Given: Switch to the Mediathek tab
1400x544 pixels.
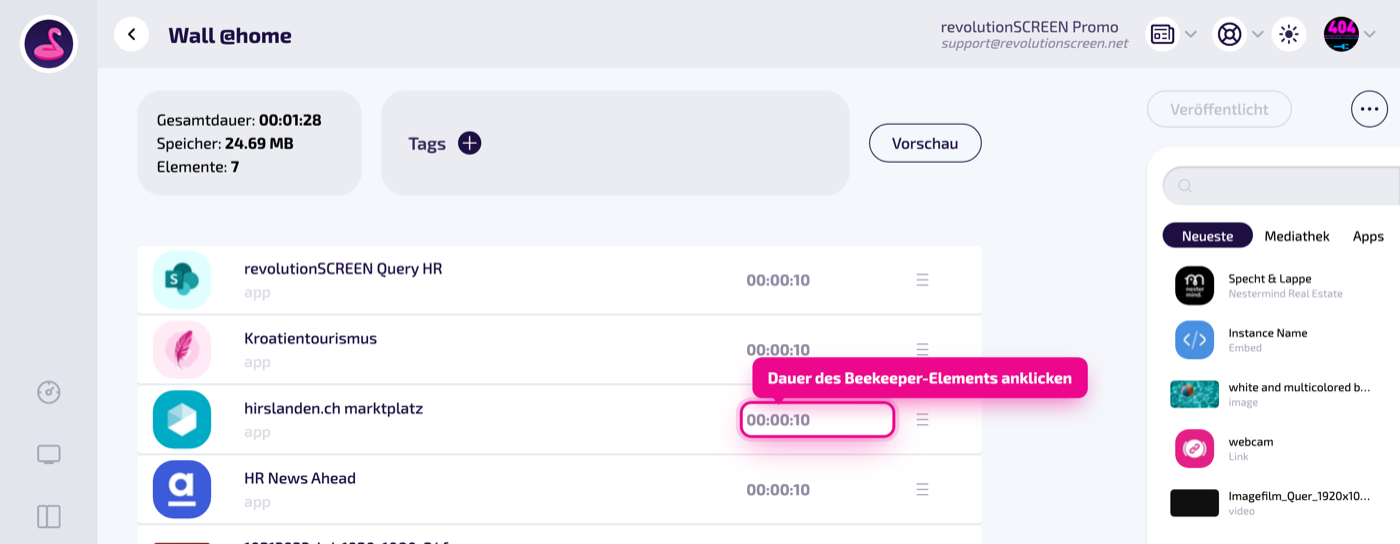Looking at the screenshot, I should 1297,236.
